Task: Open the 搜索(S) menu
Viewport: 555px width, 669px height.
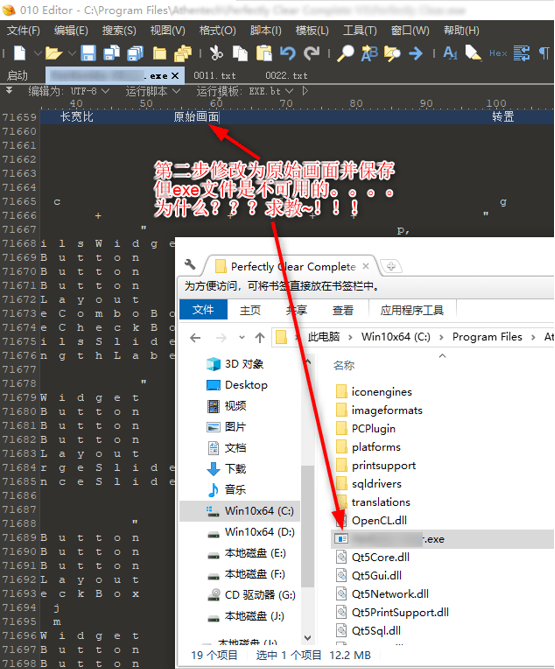Action: click(x=119, y=30)
